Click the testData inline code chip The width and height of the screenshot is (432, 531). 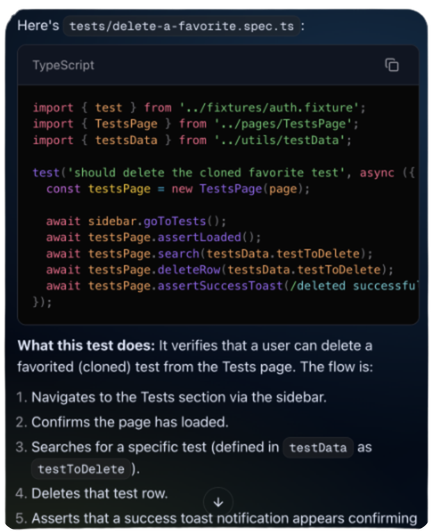tap(318, 448)
